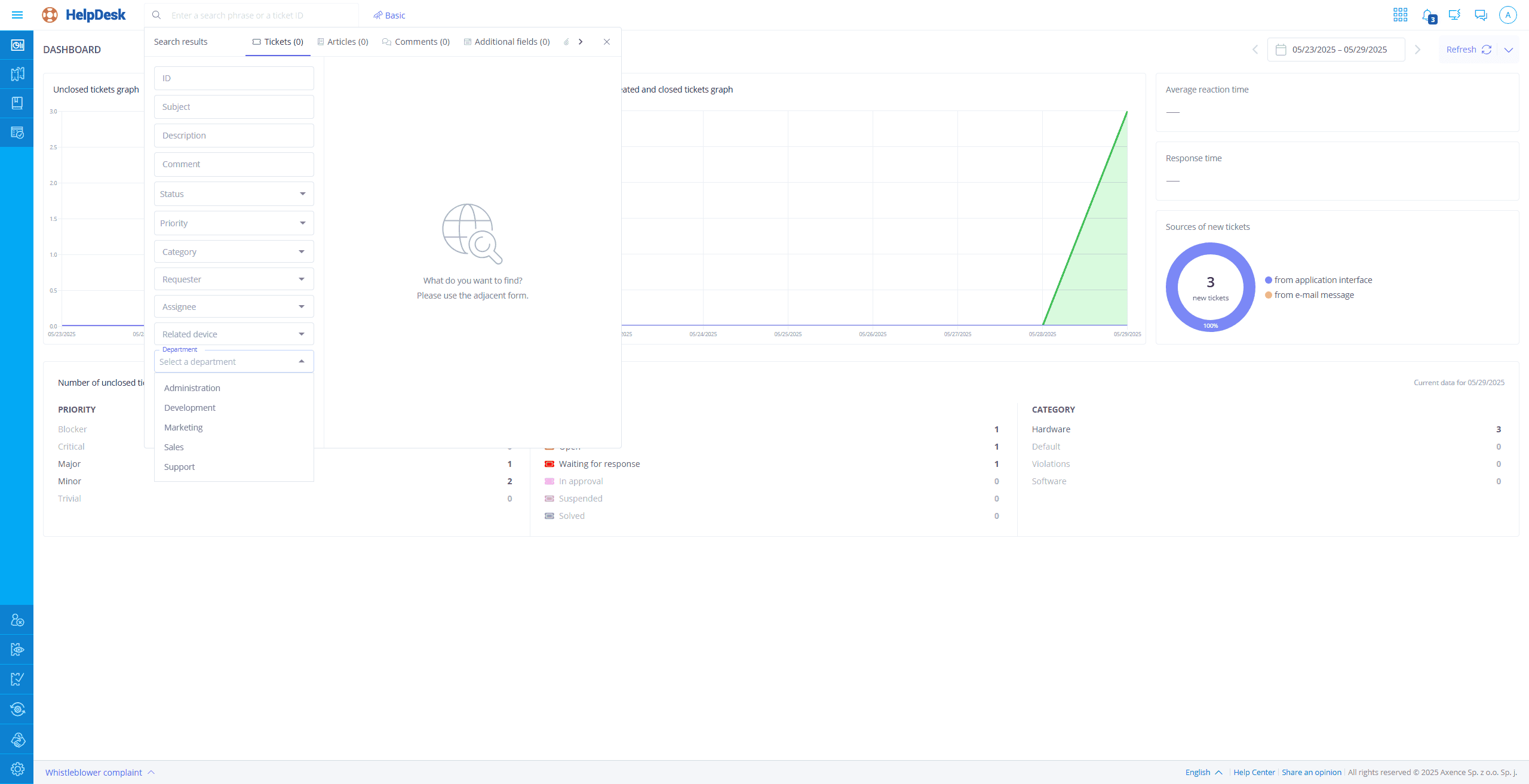1529x784 pixels.
Task: Open the calendar date picker icon
Action: tap(1281, 50)
